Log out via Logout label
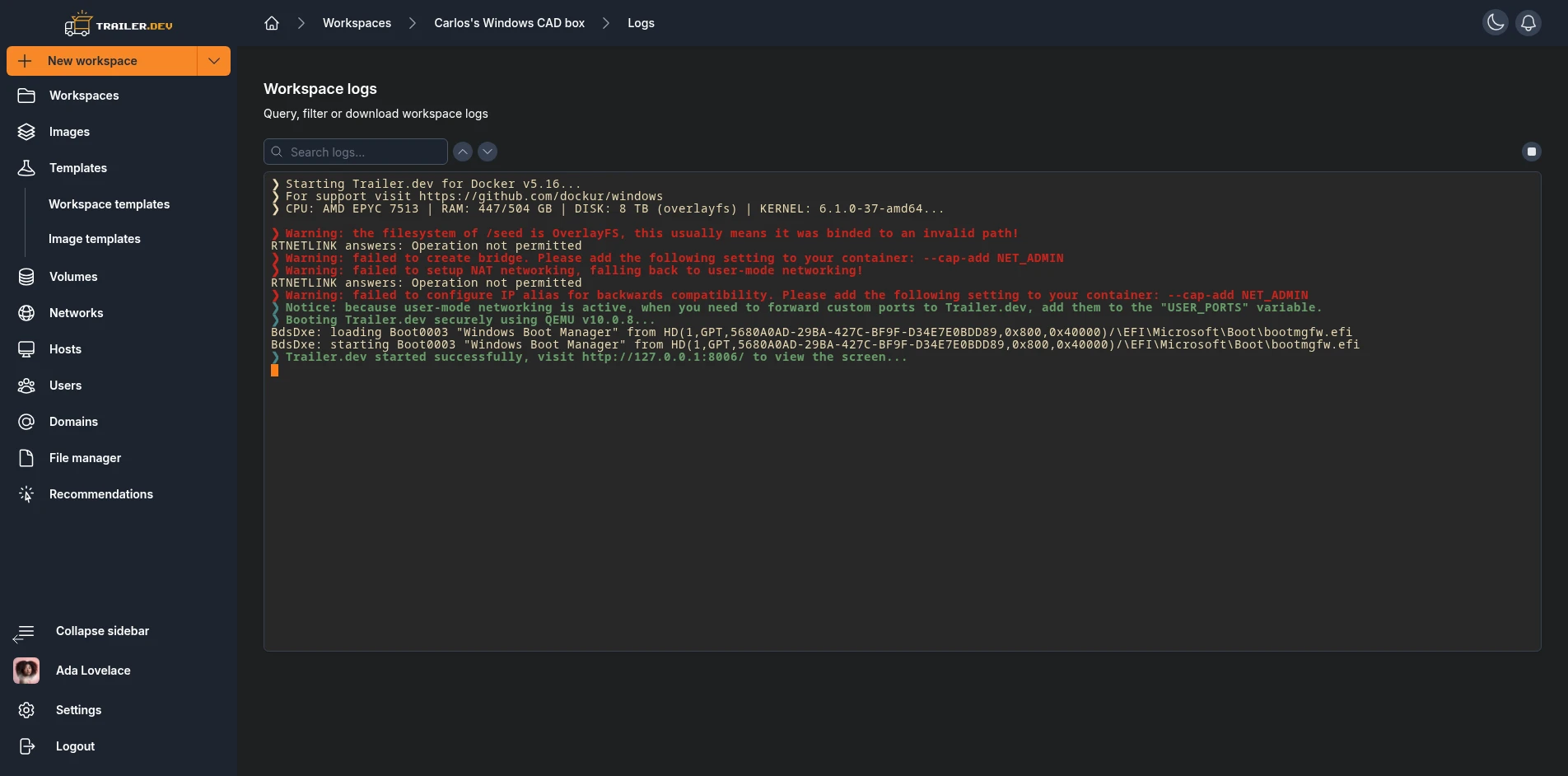 (75, 746)
